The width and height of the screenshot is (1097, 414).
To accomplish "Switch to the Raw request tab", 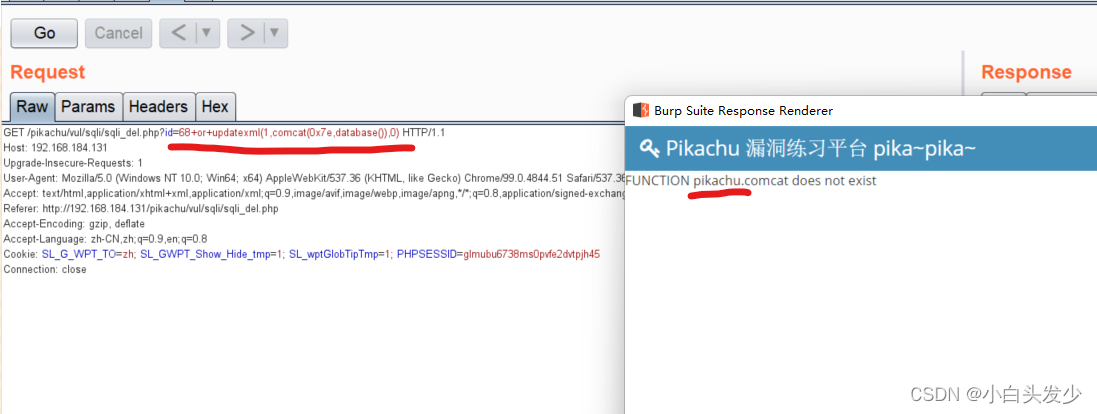I will coord(32,107).
